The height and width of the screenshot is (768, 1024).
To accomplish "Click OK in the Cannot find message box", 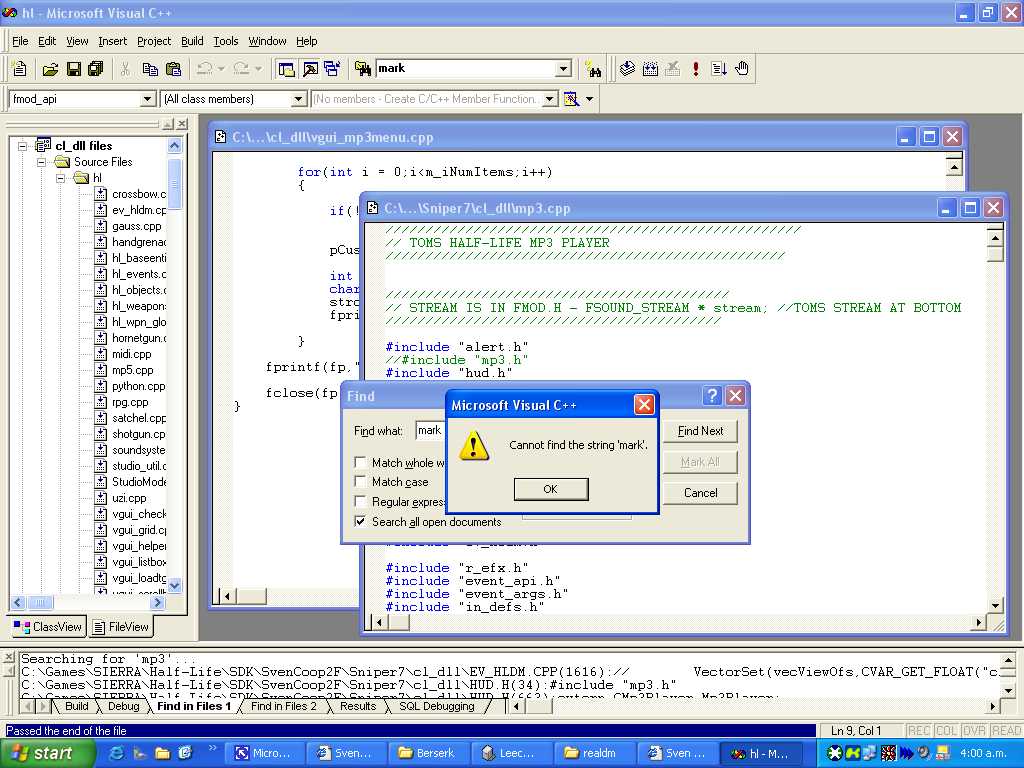I will point(551,489).
